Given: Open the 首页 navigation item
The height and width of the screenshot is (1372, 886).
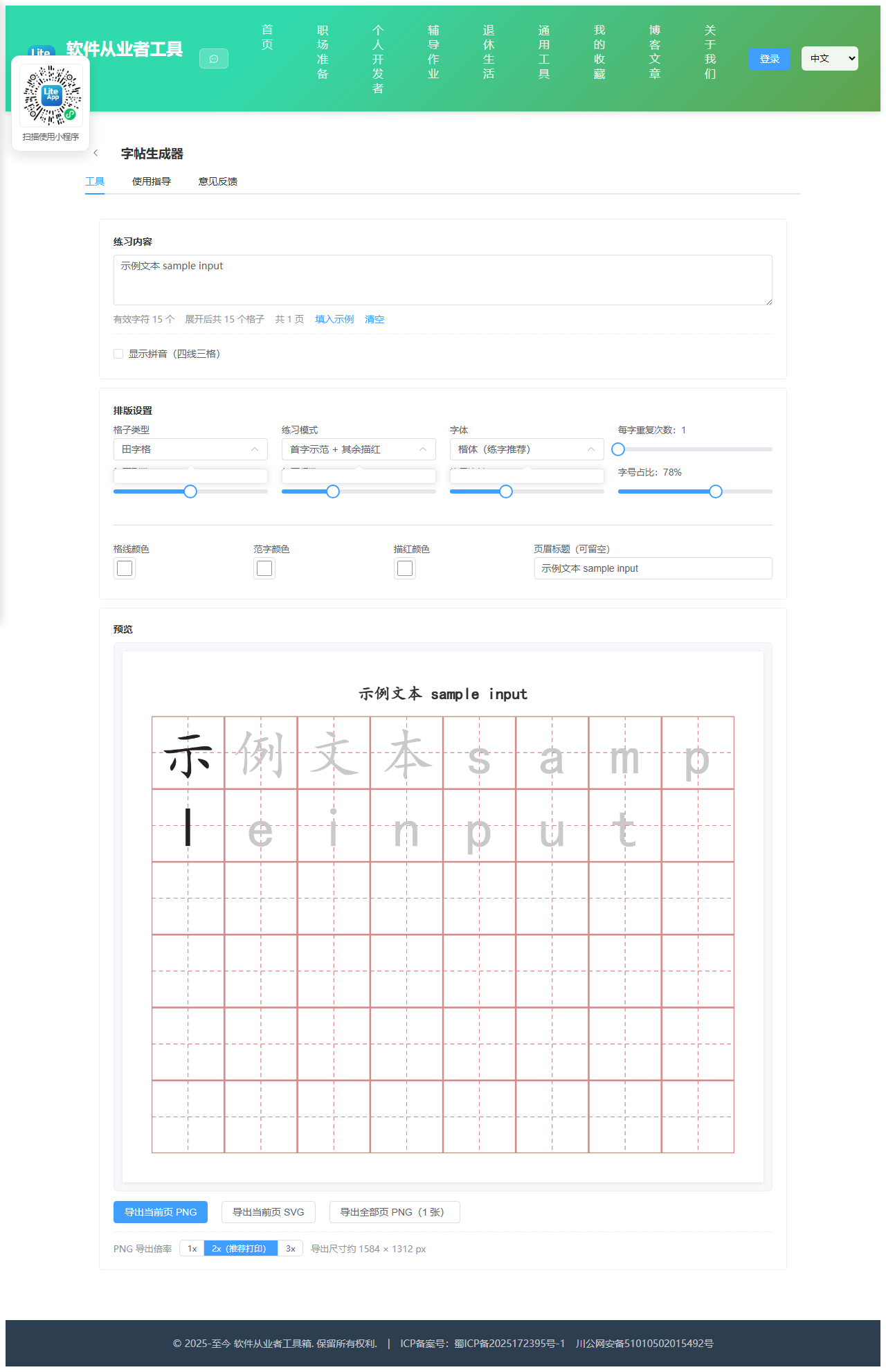Looking at the screenshot, I should click(267, 37).
